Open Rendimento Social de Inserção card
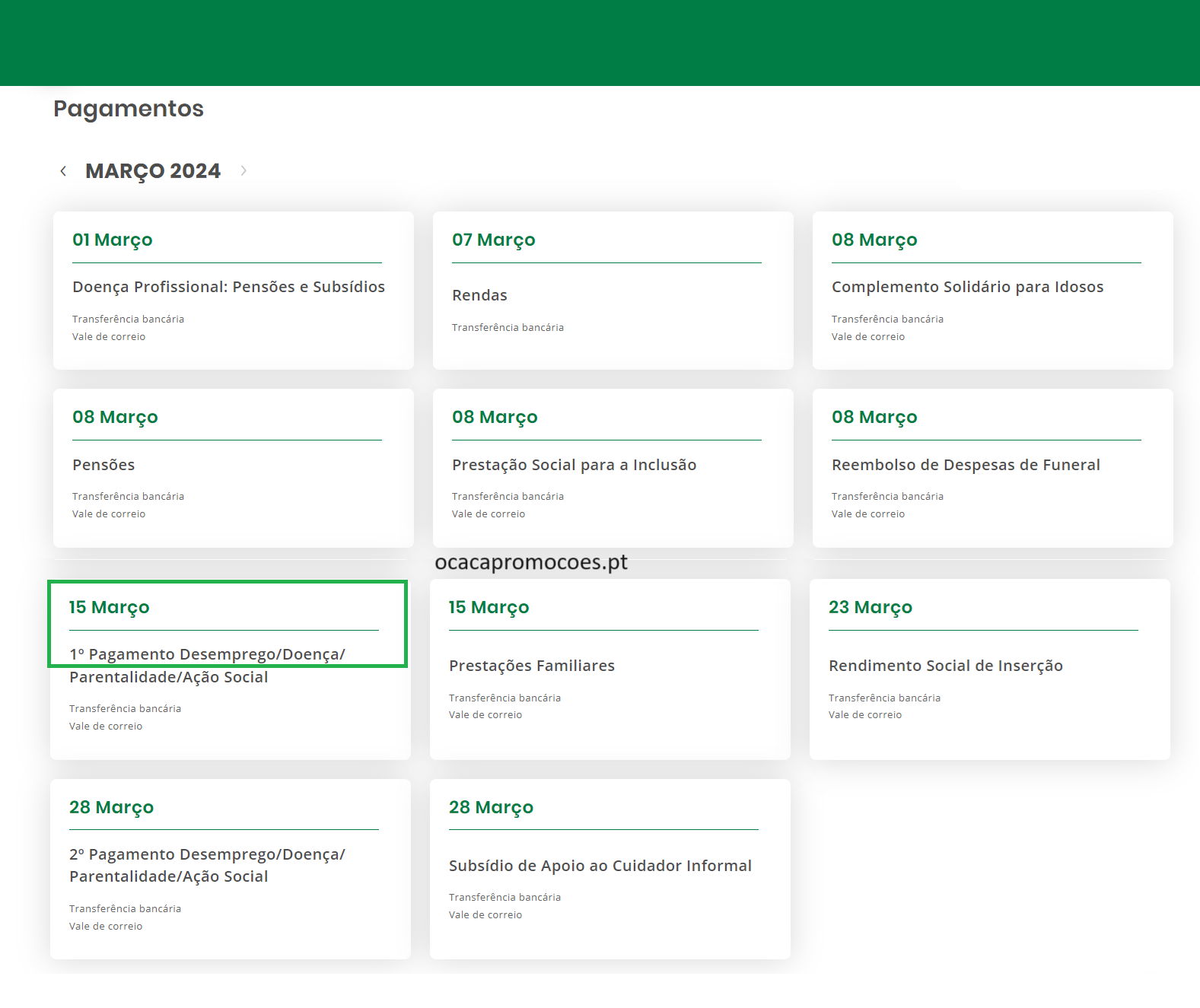1200x1008 pixels. pos(945,666)
